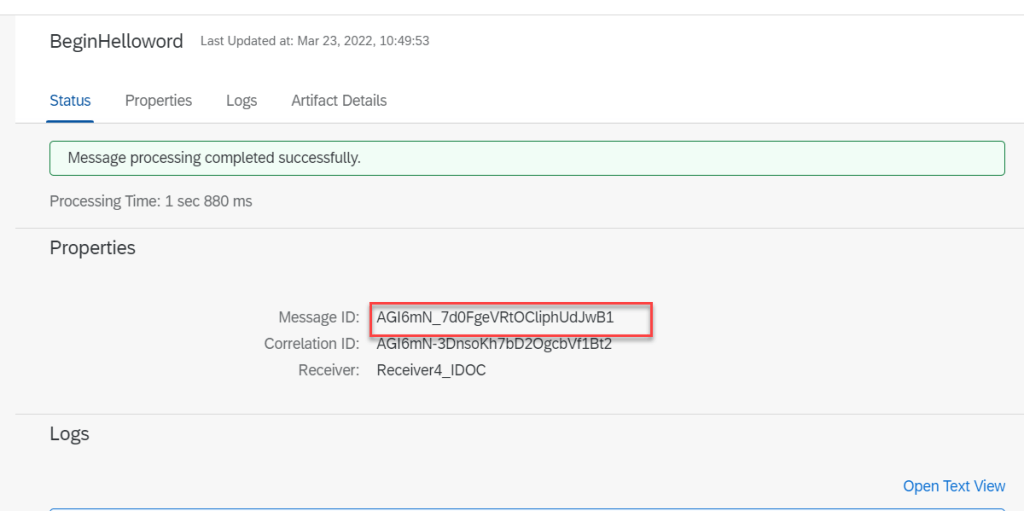The height and width of the screenshot is (511, 1024).
Task: Click the Properties section heading
Action: tap(92, 248)
